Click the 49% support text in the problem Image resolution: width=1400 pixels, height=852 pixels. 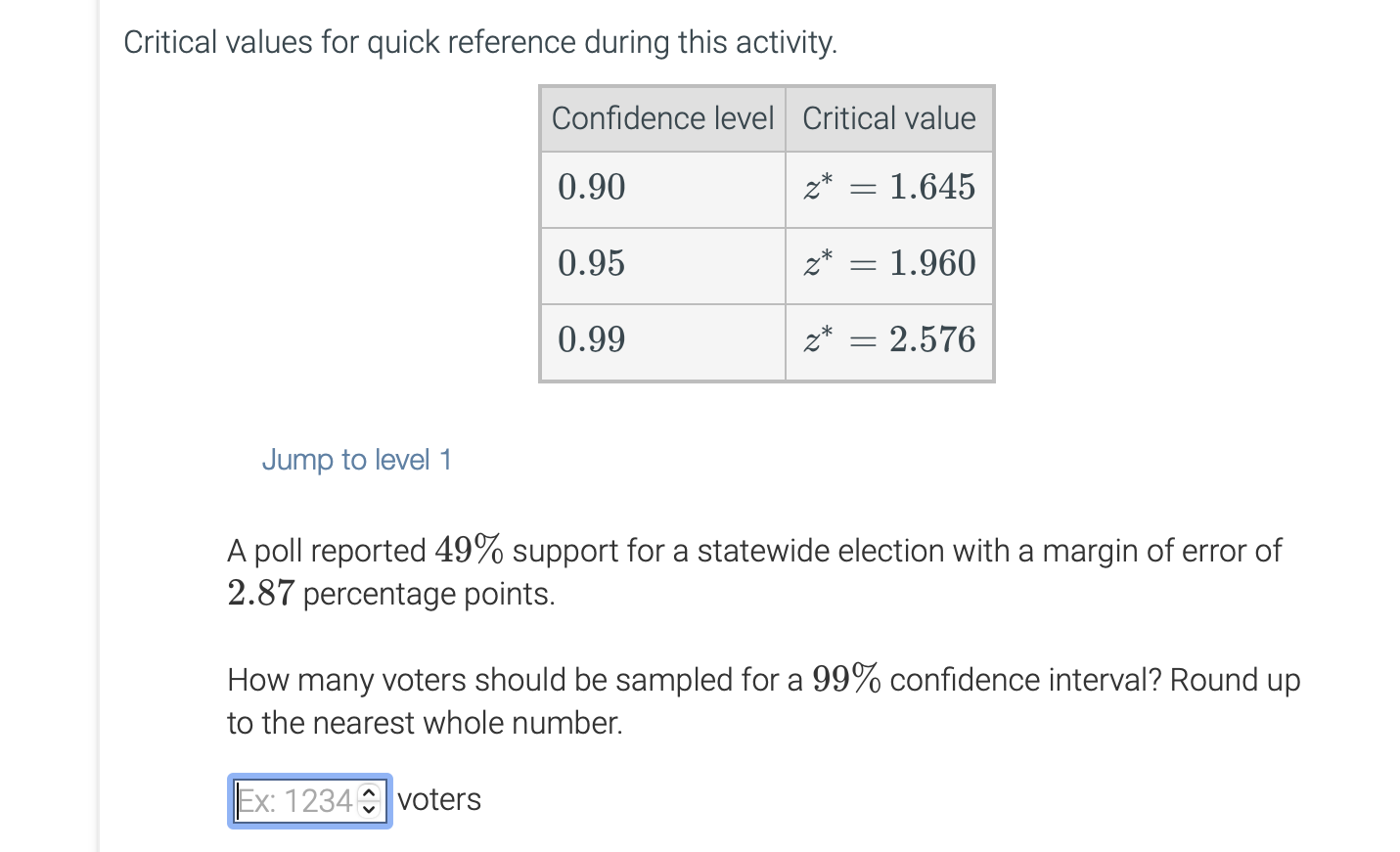(x=467, y=550)
